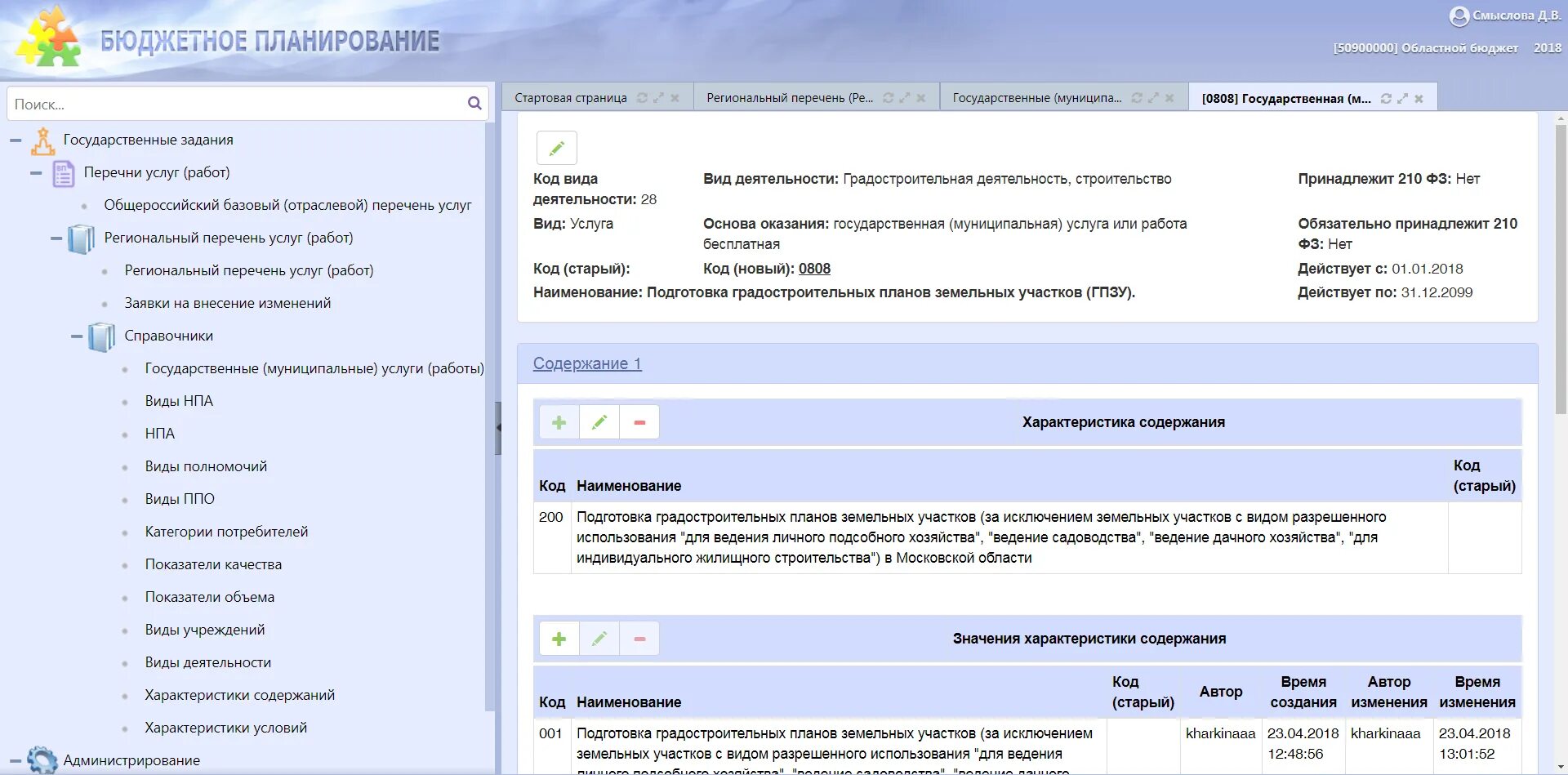1568x775 pixels.
Task: Open Заявки на внесение изменений
Action: click(228, 303)
